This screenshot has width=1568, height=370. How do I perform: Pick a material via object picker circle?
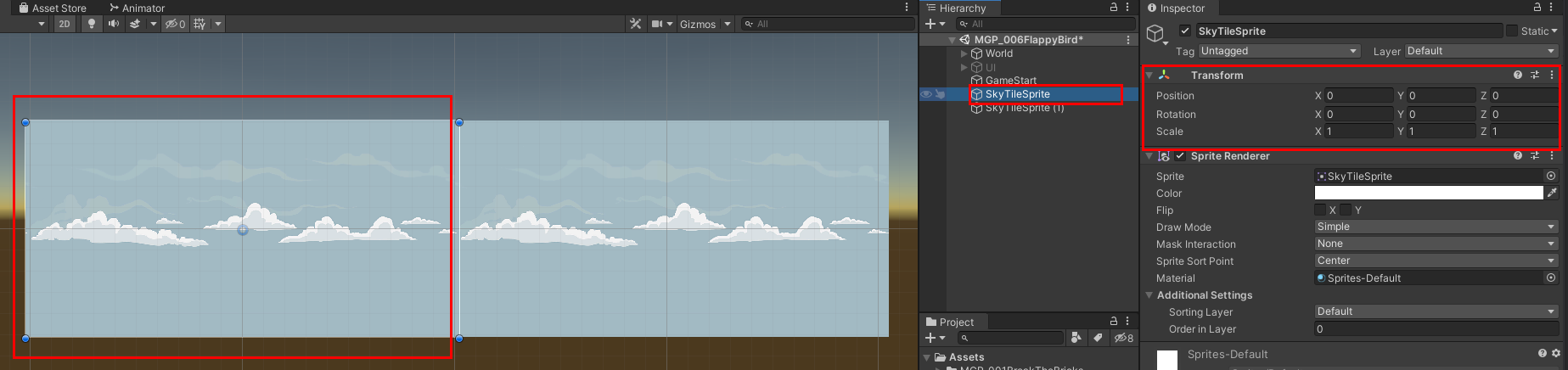click(1551, 277)
